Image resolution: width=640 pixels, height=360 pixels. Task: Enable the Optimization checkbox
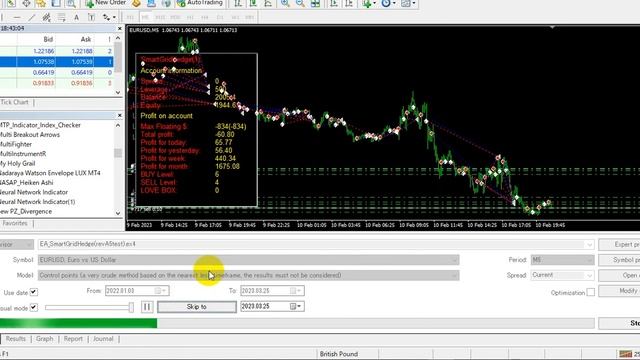coord(590,292)
